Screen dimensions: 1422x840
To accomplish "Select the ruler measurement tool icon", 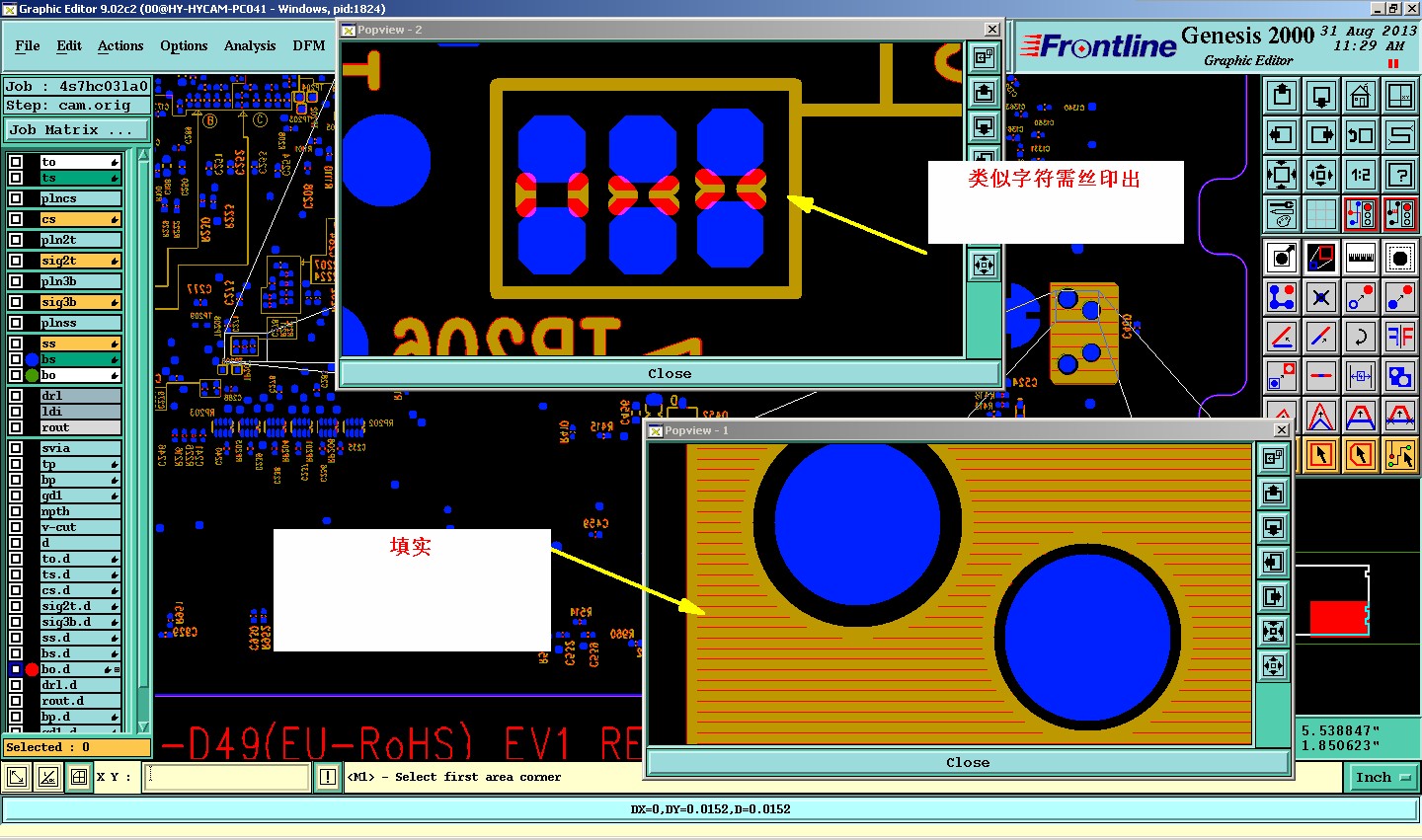I will [1361, 259].
